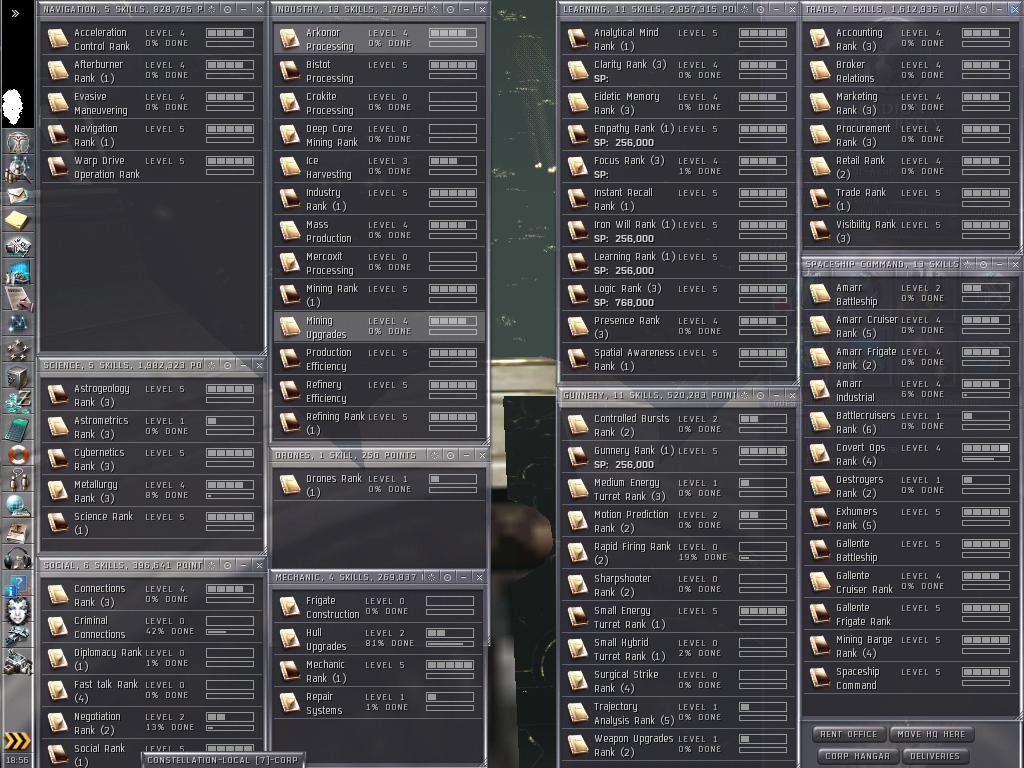Open the character sheet Vitruvian man icon
This screenshot has height=768, width=1024.
pos(18,142)
